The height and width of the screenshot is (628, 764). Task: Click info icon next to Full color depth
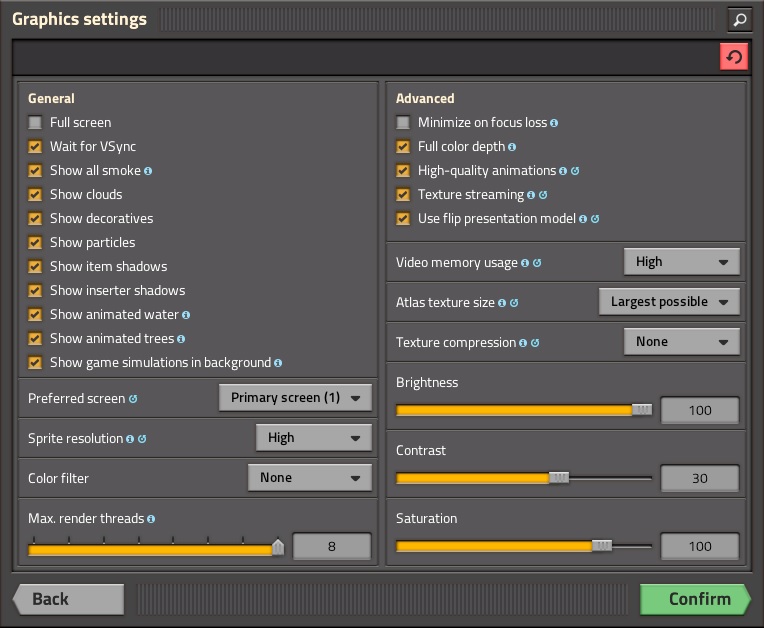tap(512, 147)
